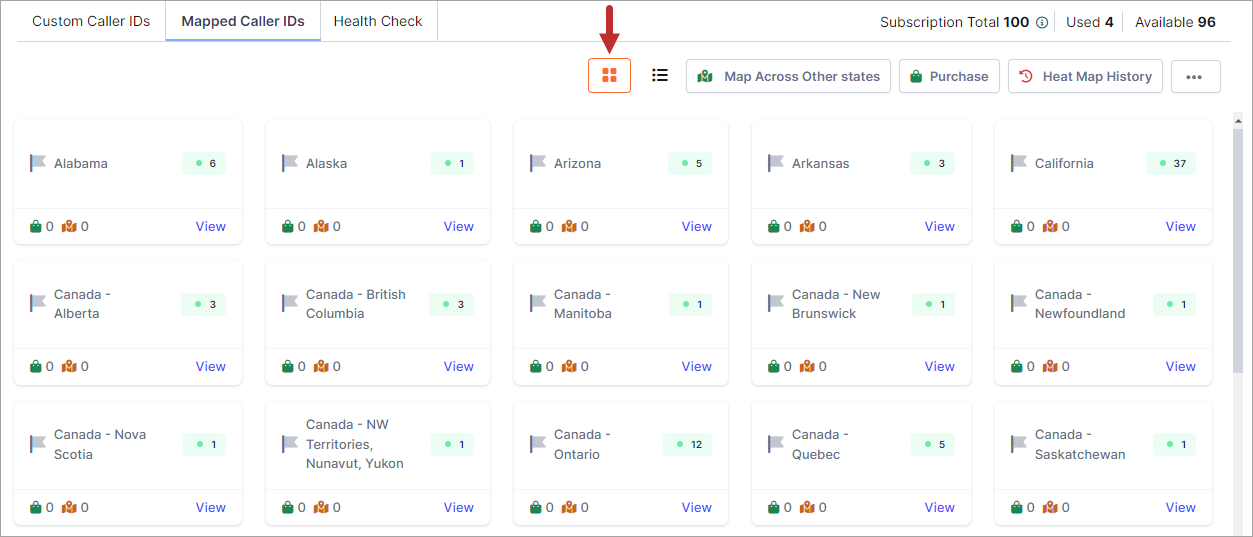The height and width of the screenshot is (537, 1253).
Task: Click Map Across Other states button
Action: tap(788, 76)
